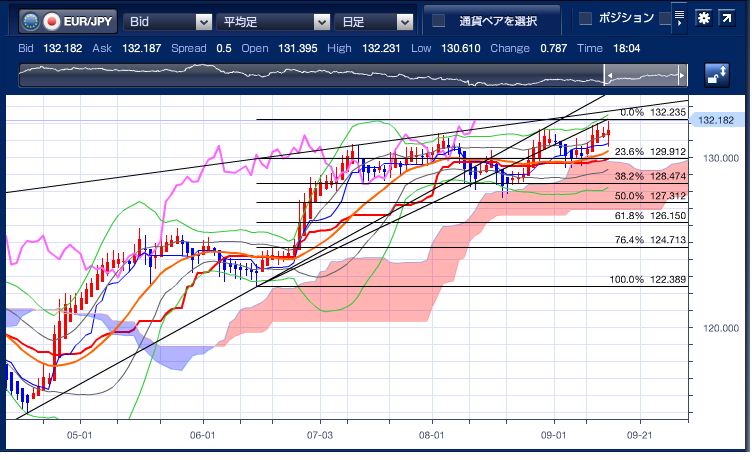Open the chart settings gear

point(704,18)
